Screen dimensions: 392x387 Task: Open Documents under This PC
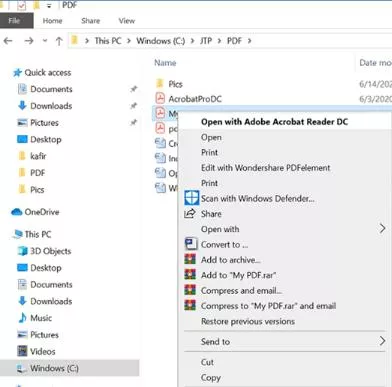(51, 284)
